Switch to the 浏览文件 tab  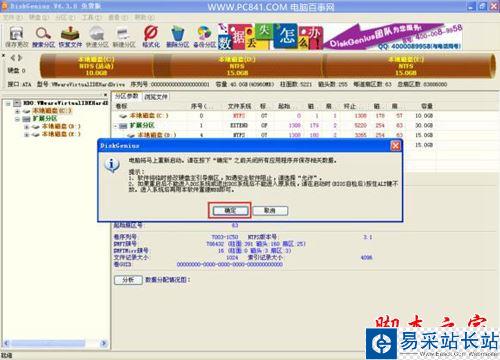click(x=156, y=97)
